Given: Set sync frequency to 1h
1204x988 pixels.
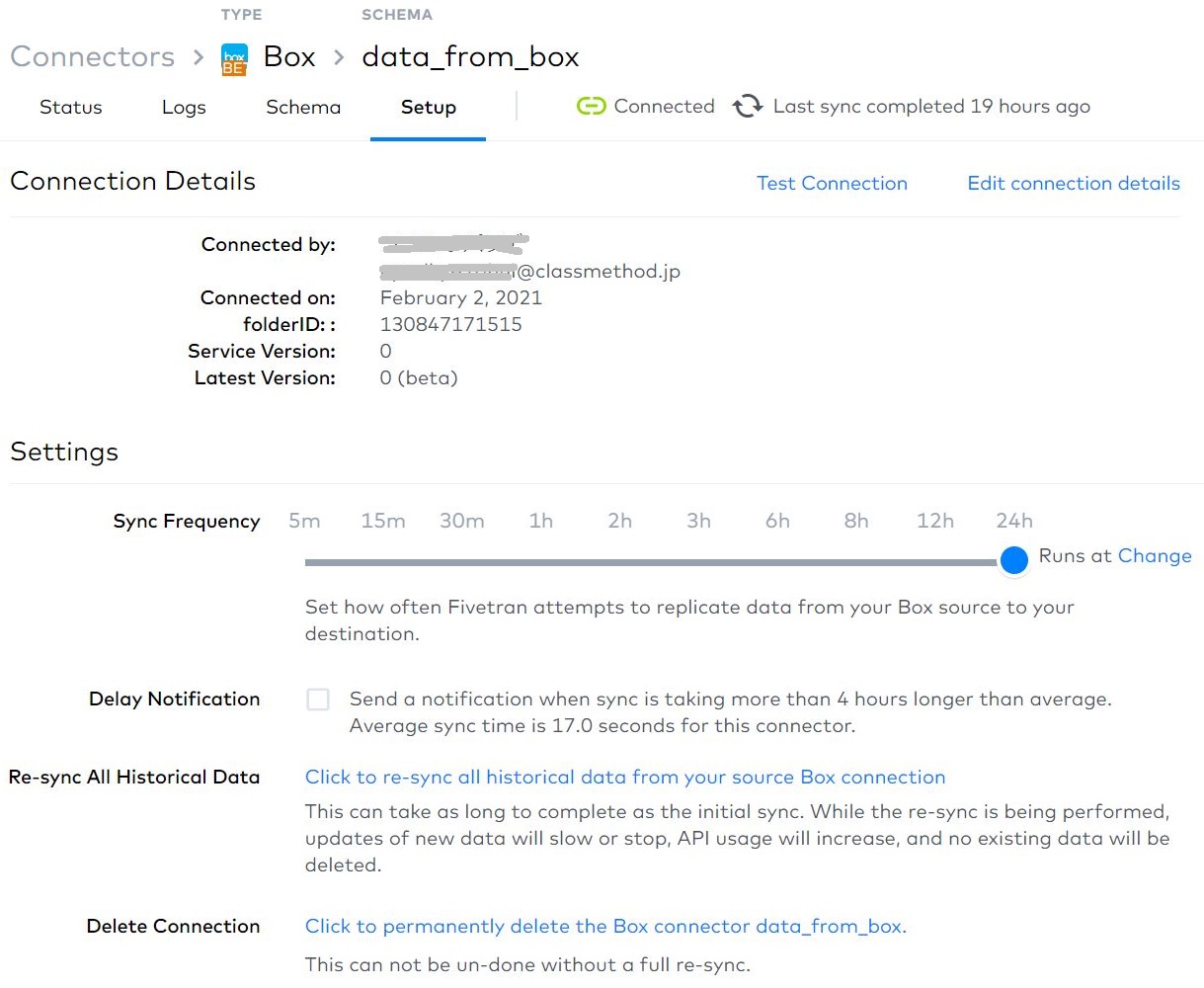Looking at the screenshot, I should pyautogui.click(x=541, y=521).
